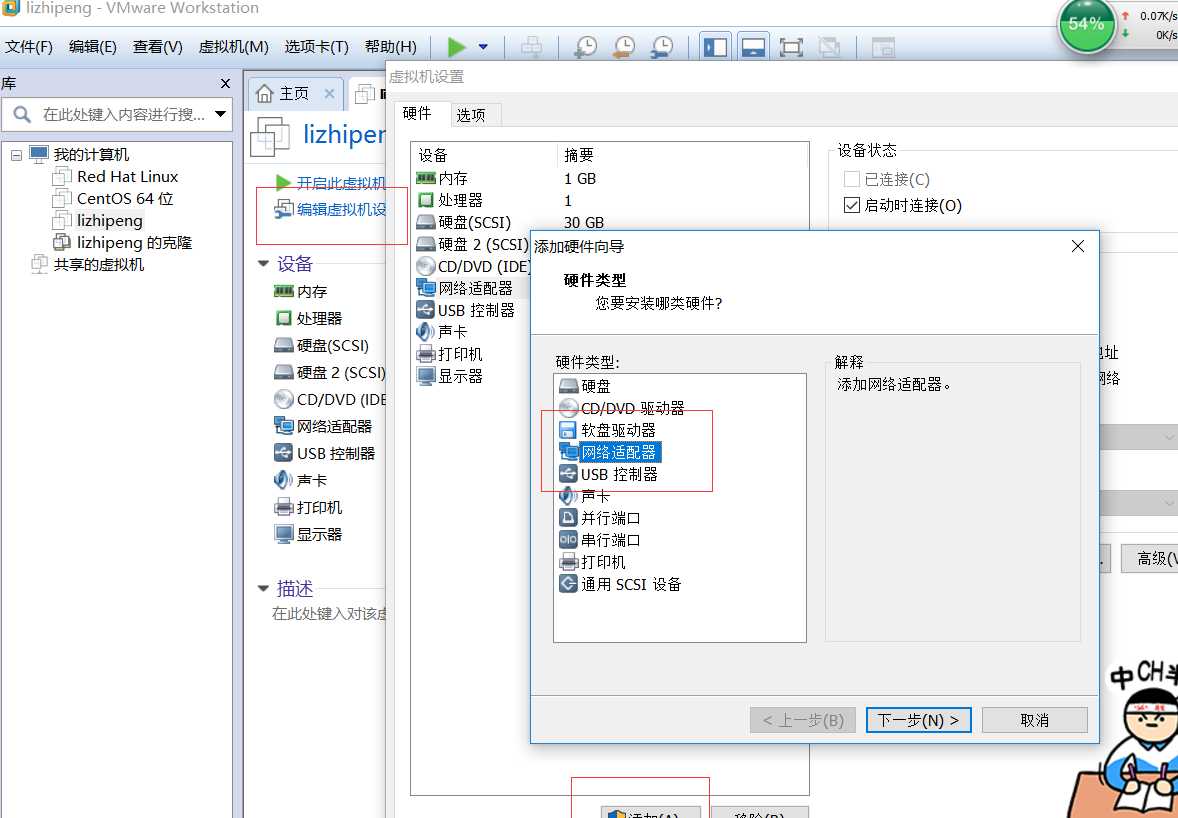1178x818 pixels.
Task: Open the 编辑(E) menu
Action: point(92,47)
